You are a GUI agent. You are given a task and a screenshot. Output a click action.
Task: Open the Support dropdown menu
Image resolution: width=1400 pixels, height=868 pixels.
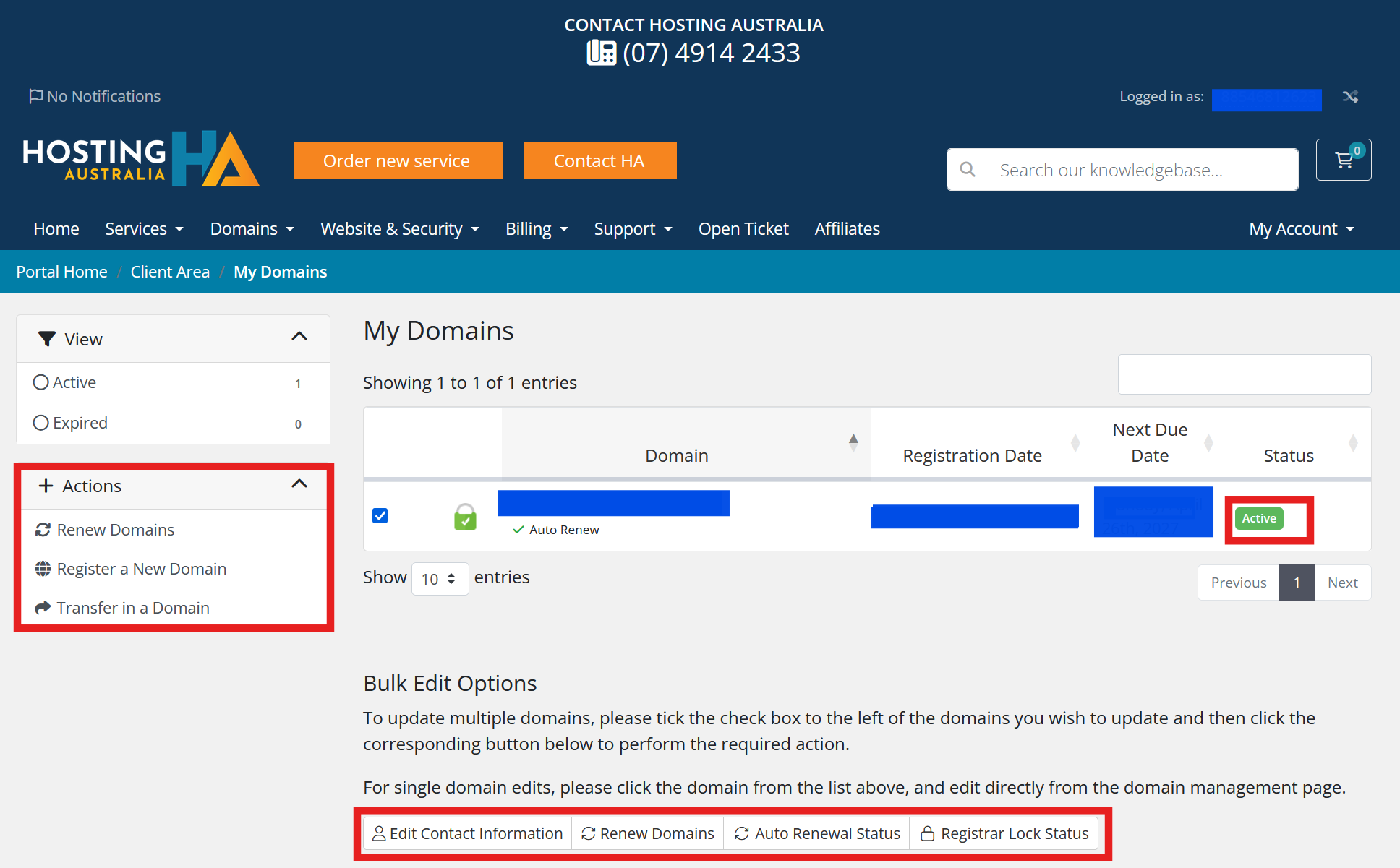point(633,229)
